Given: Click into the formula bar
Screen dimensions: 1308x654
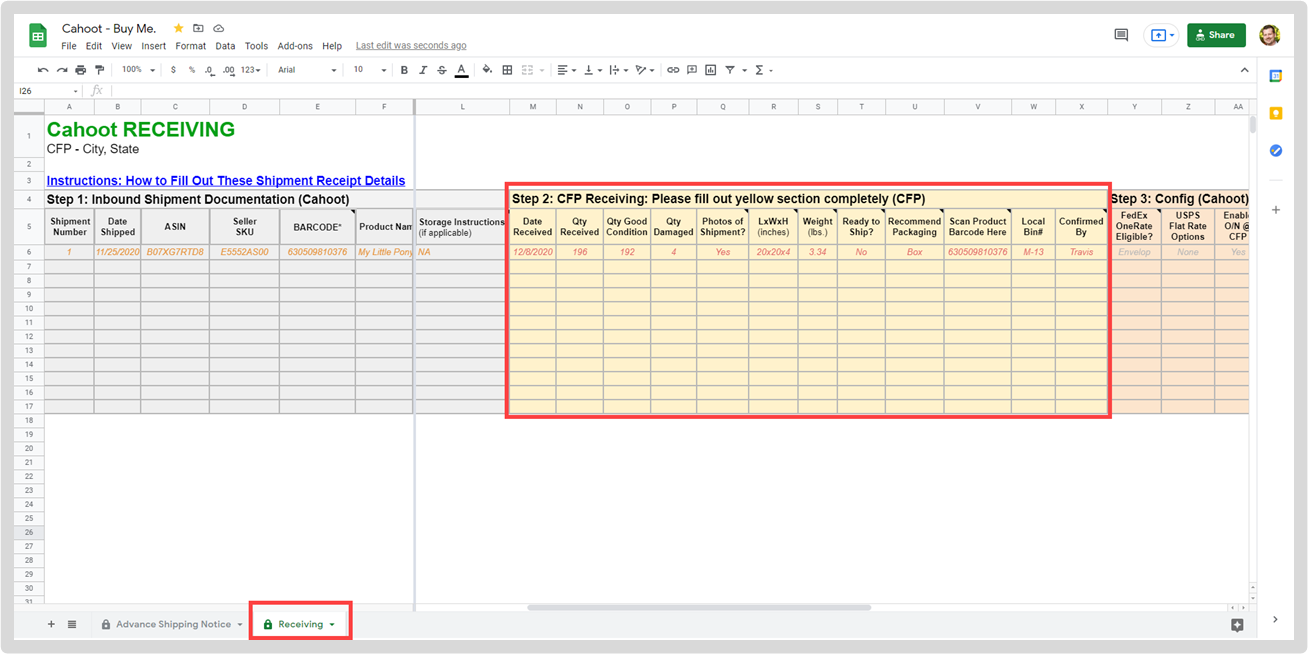Looking at the screenshot, I should coord(680,90).
